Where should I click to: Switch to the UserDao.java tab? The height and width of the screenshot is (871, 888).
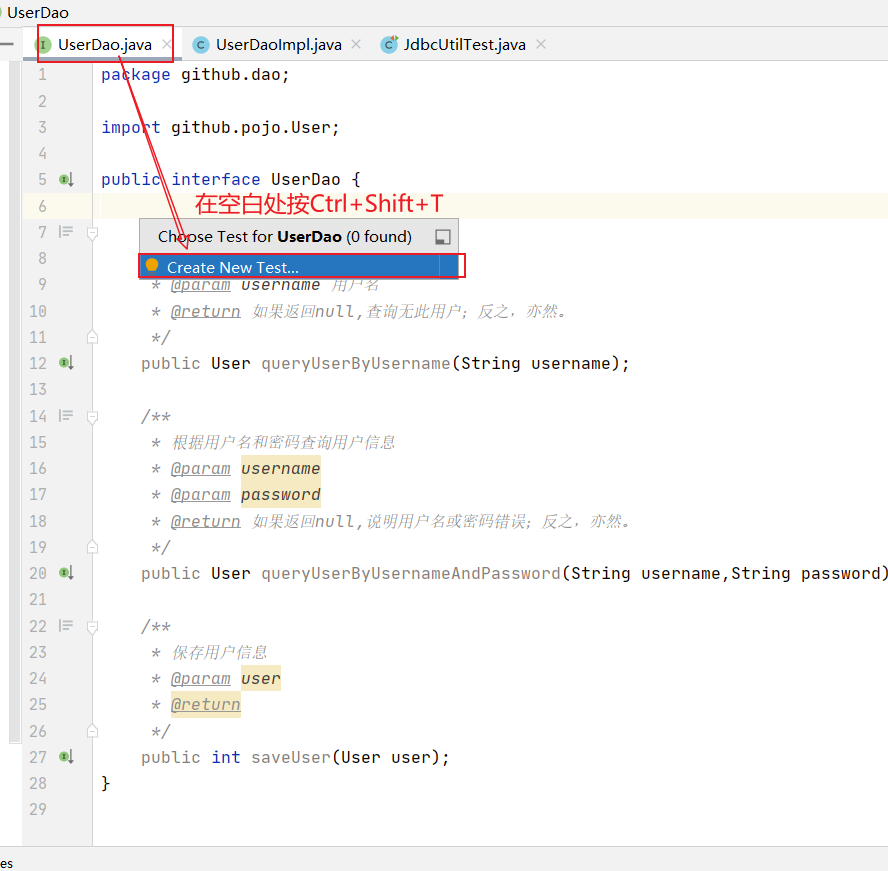(x=105, y=45)
